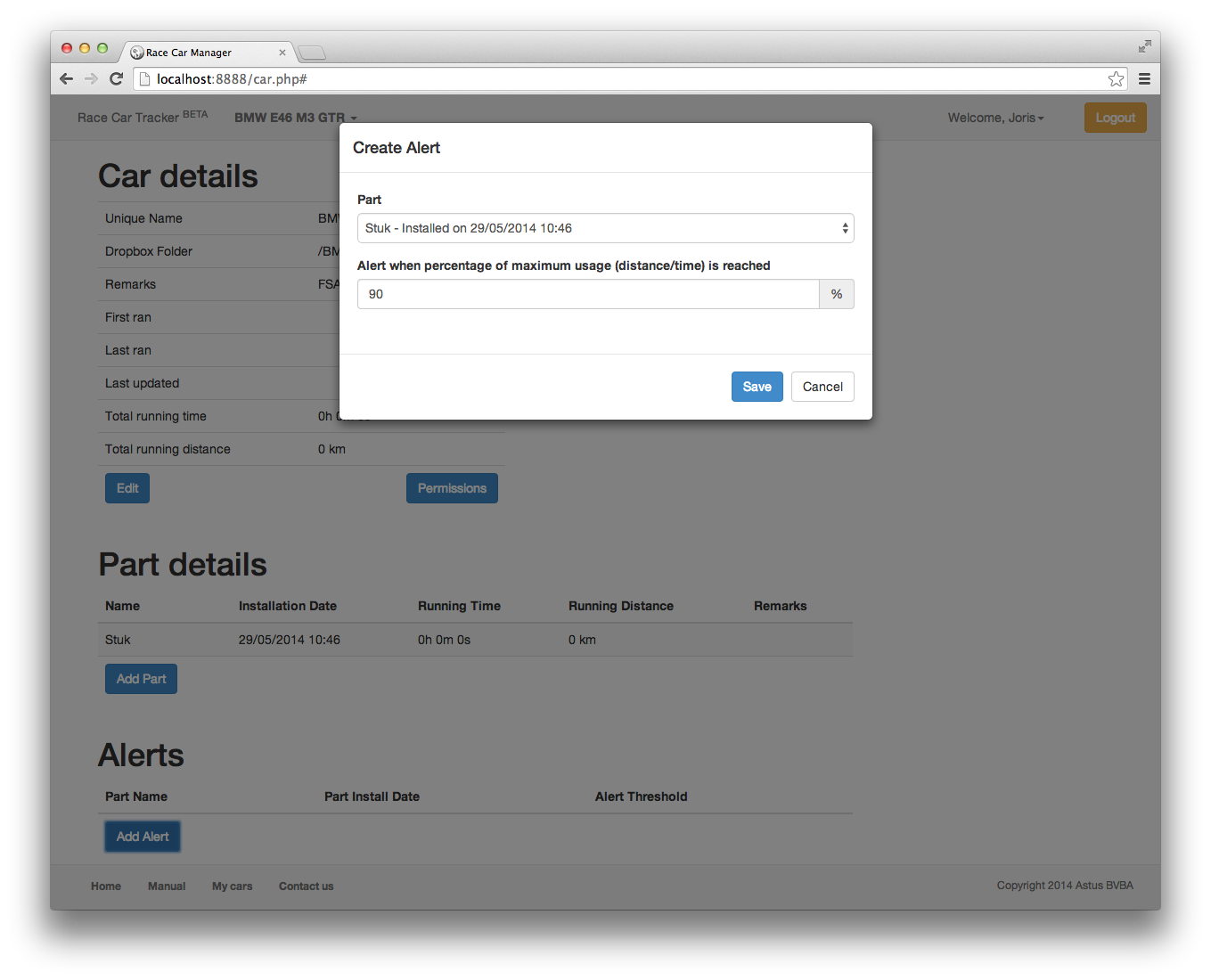This screenshot has height=980, width=1211.
Task: Click the browser forward arrow
Action: [x=91, y=79]
